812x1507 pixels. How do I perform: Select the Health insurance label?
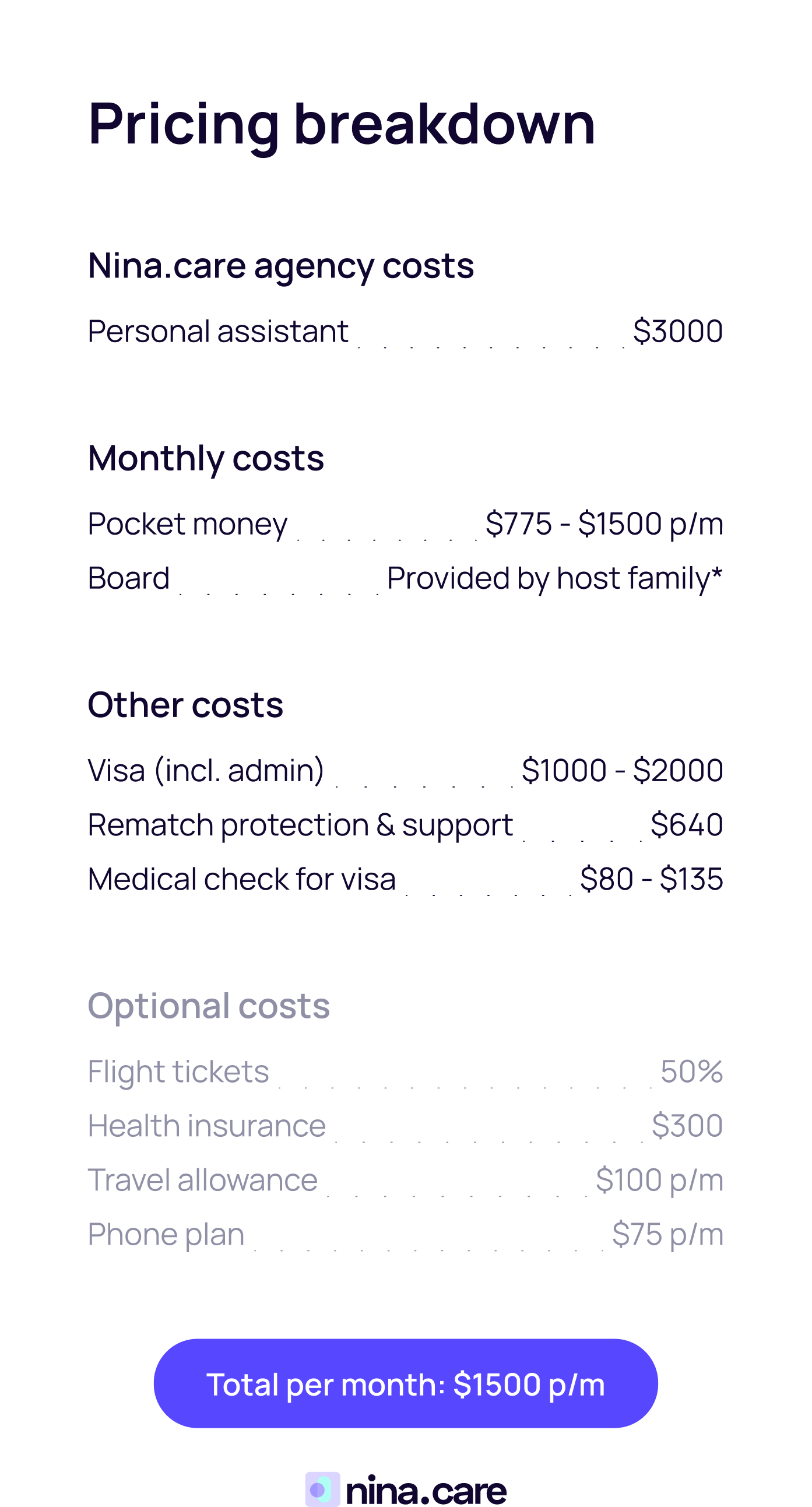point(206,1126)
